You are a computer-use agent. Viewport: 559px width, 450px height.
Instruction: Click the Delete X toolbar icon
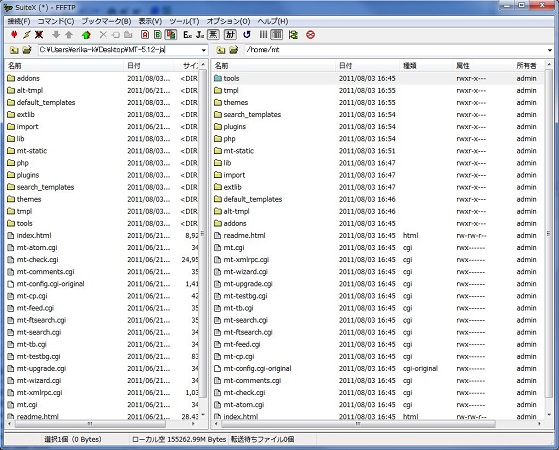coord(103,35)
